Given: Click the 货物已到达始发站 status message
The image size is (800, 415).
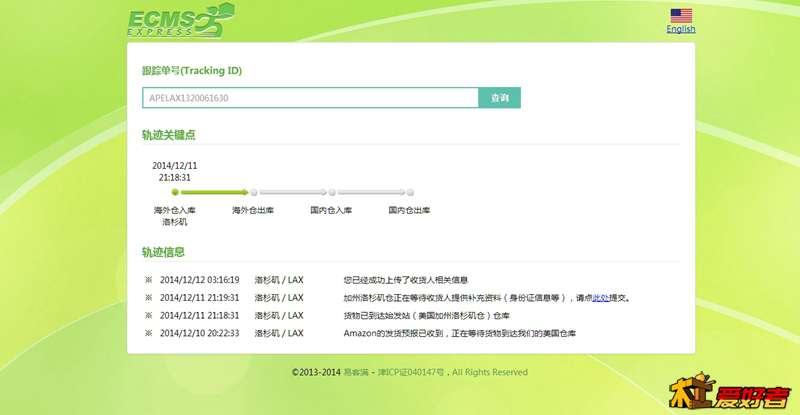Looking at the screenshot, I should tap(427, 316).
